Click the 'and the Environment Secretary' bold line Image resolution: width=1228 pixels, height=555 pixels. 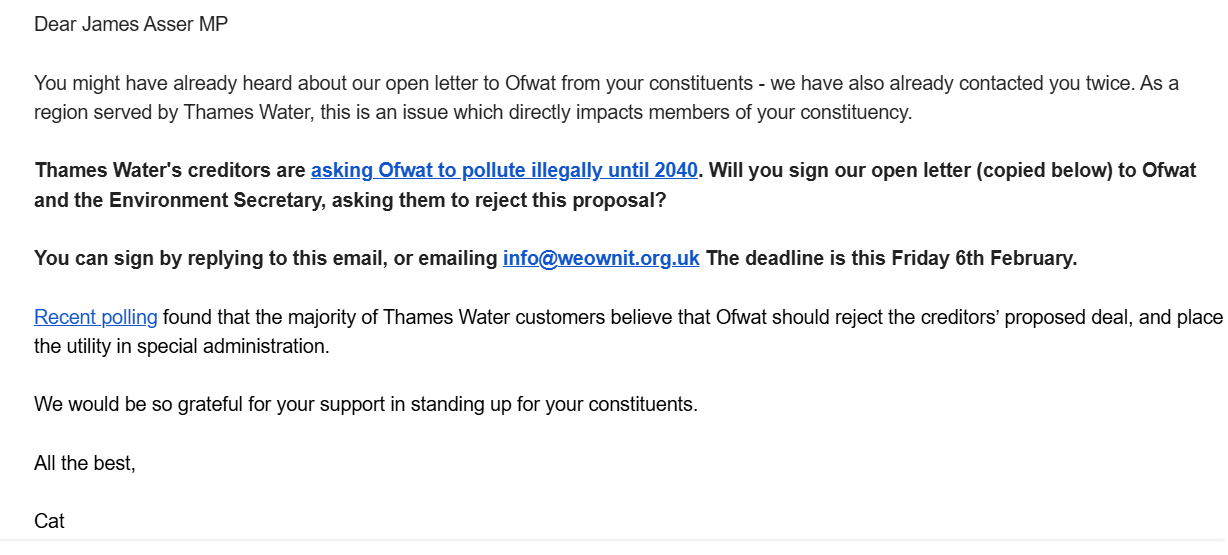point(180,200)
